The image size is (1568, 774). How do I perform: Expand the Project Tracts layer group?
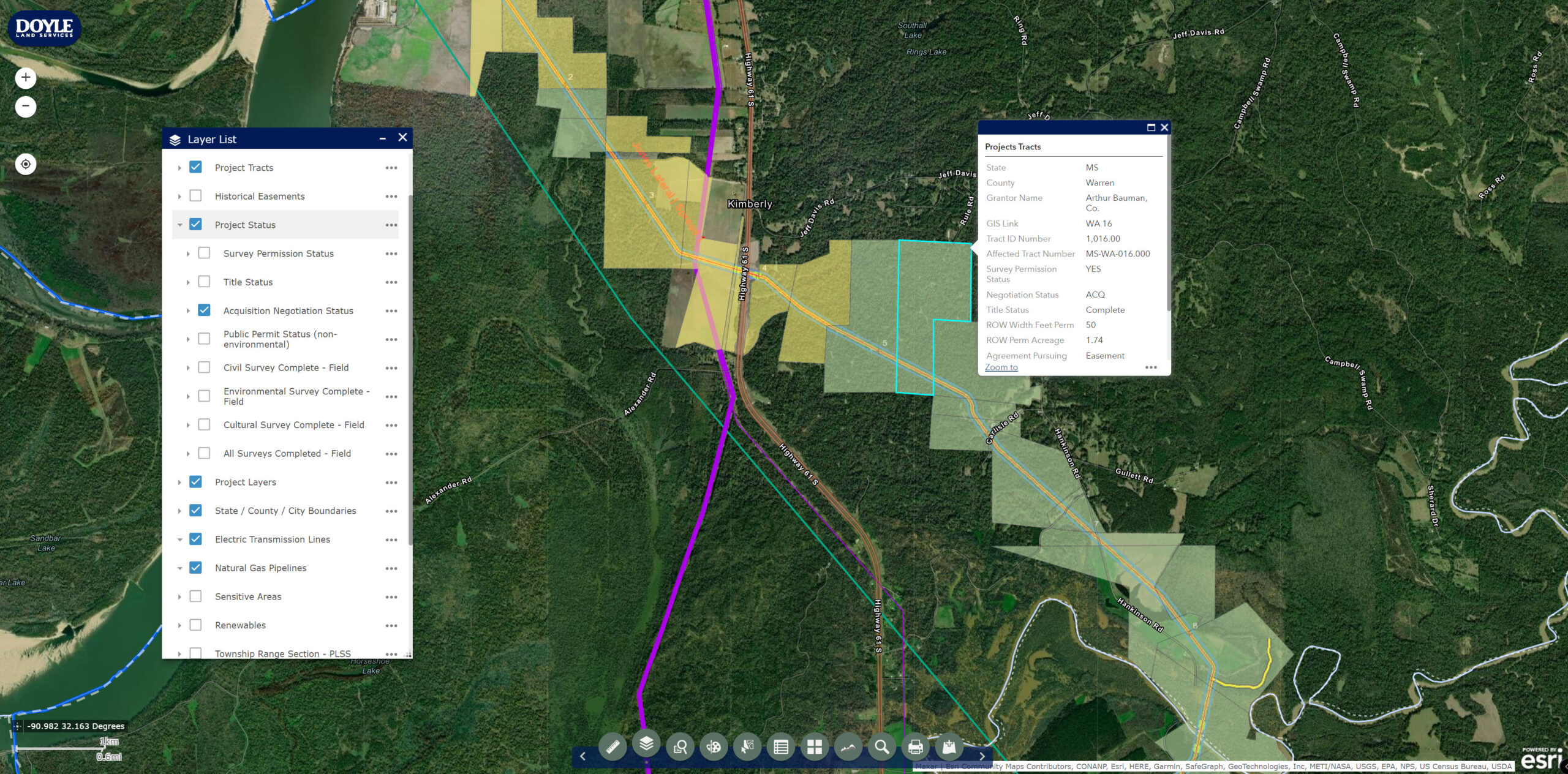(x=179, y=168)
